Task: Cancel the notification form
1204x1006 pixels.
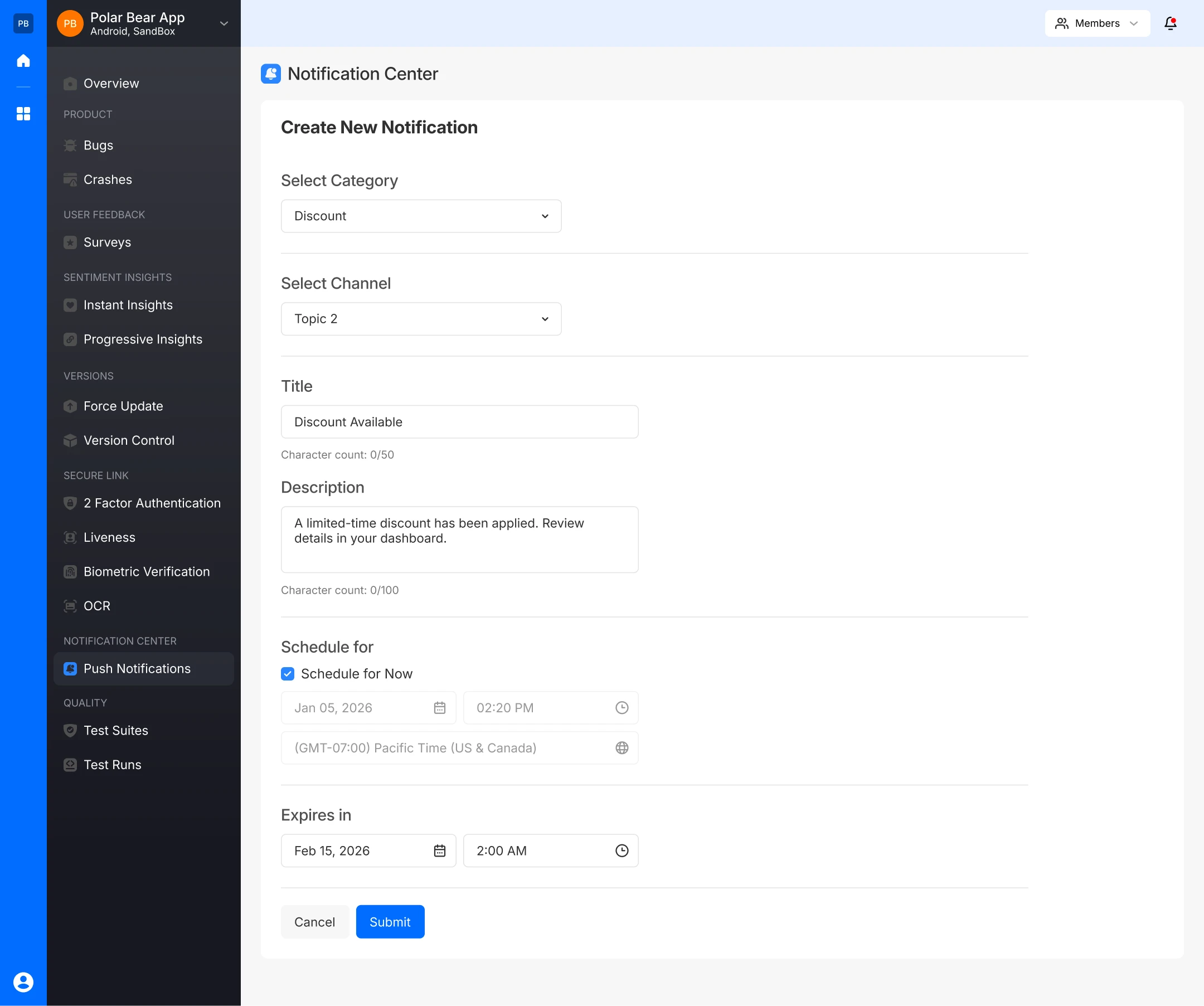Action: pos(315,922)
